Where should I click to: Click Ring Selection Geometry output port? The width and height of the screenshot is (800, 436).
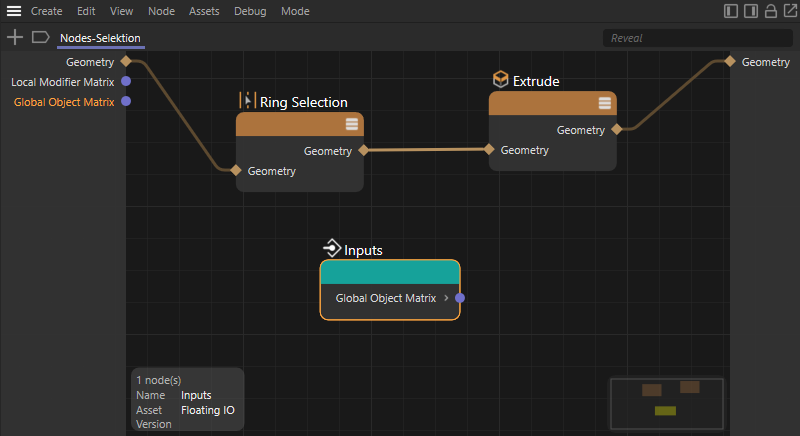pyautogui.click(x=363, y=150)
